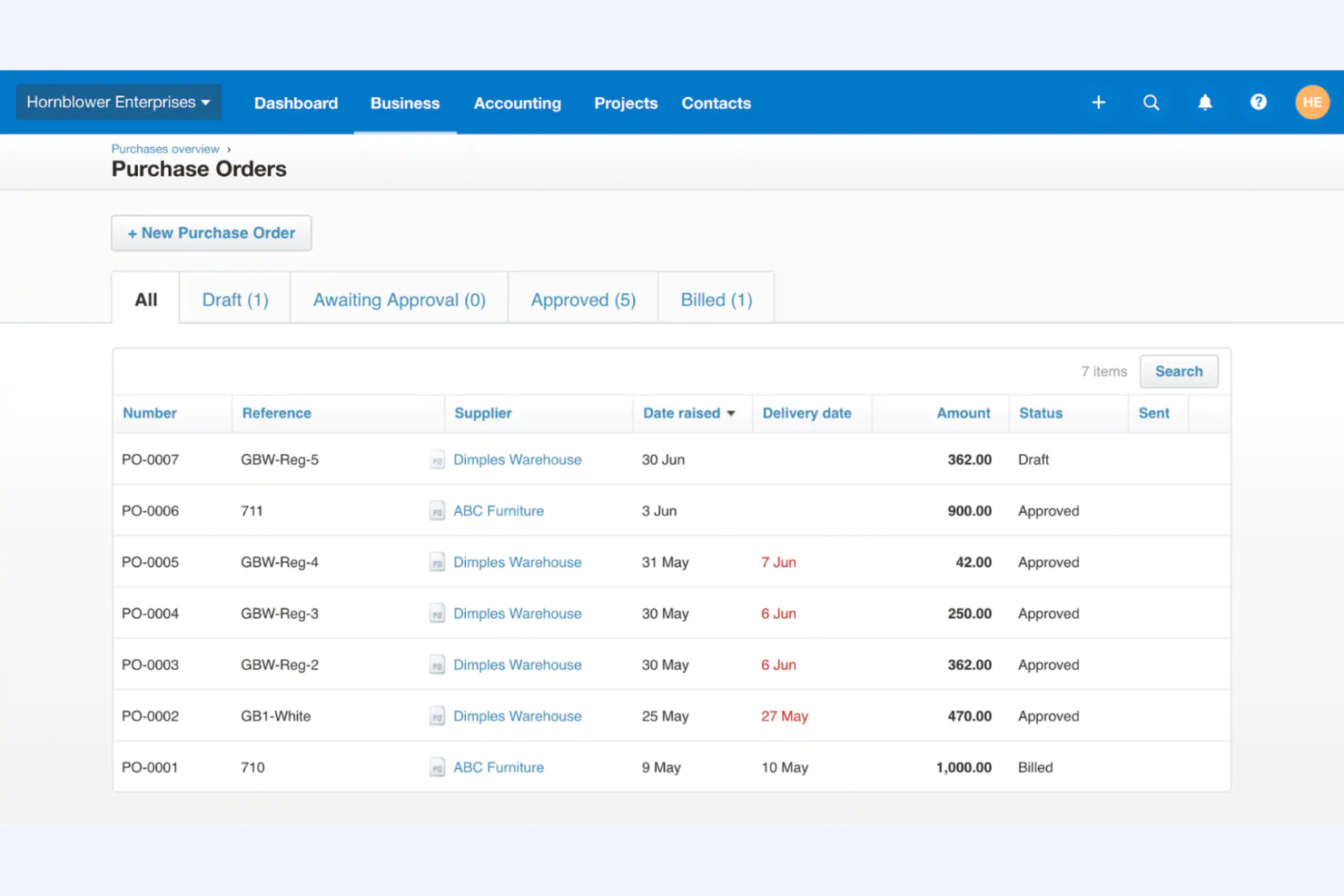Navigate to the Accounting menu
1344x896 pixels.
518,103
